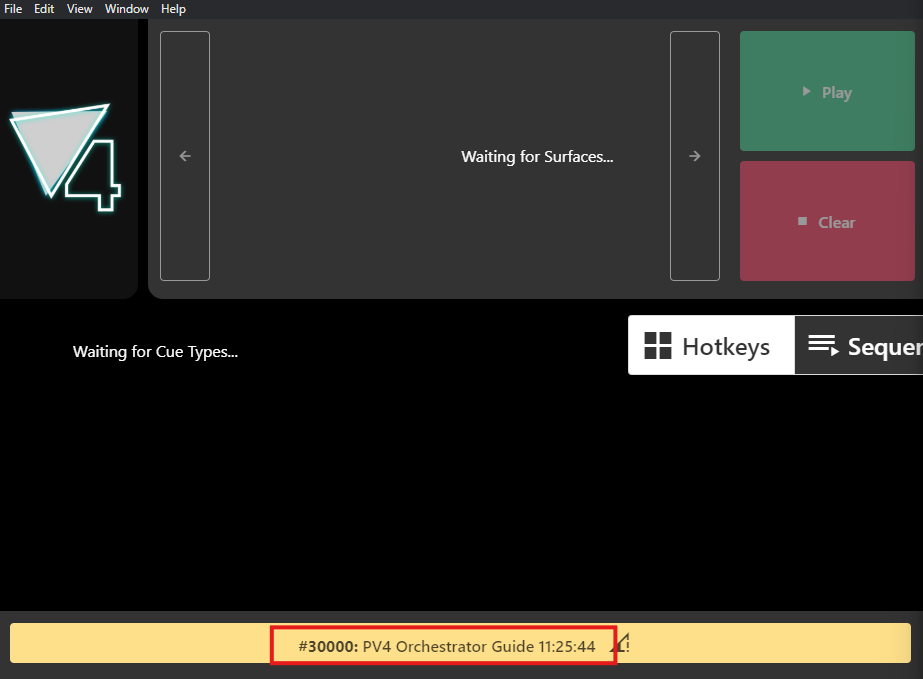The height and width of the screenshot is (679, 923).
Task: Click the right arrow surface button
Action: coord(695,156)
